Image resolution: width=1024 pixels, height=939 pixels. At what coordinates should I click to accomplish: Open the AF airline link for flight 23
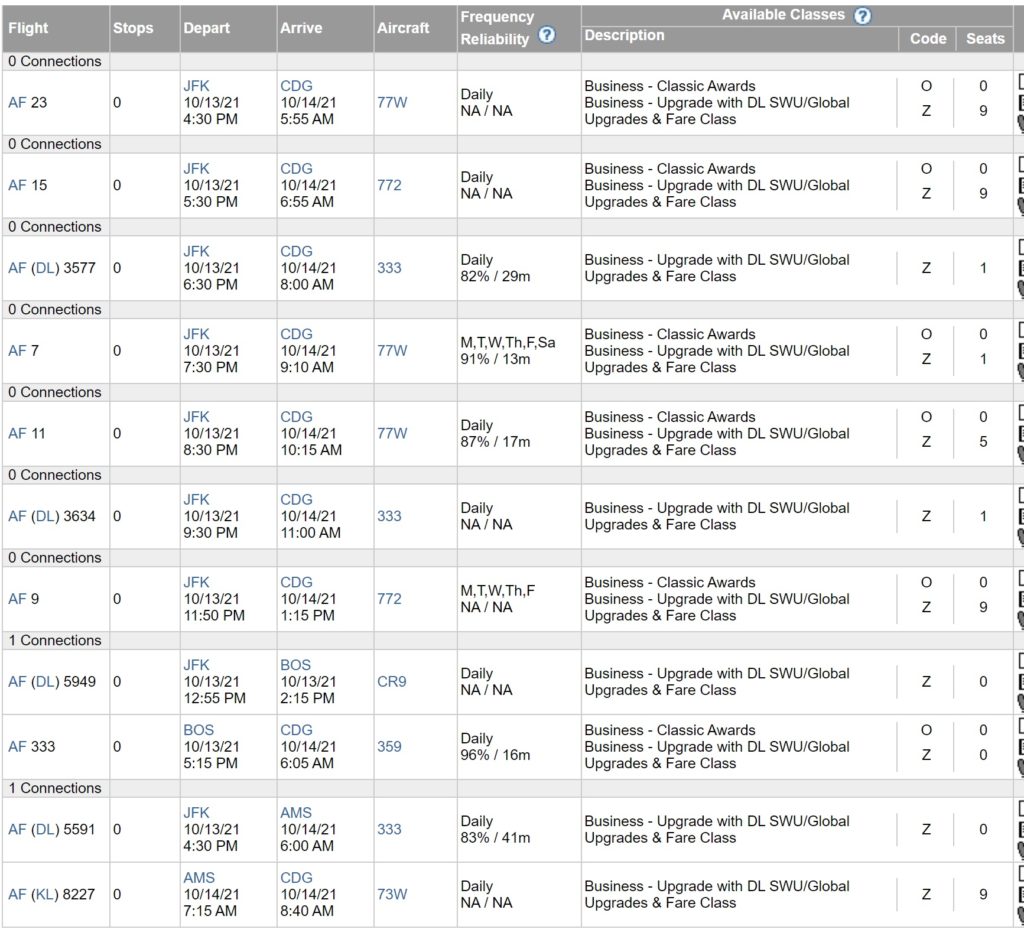pos(17,102)
